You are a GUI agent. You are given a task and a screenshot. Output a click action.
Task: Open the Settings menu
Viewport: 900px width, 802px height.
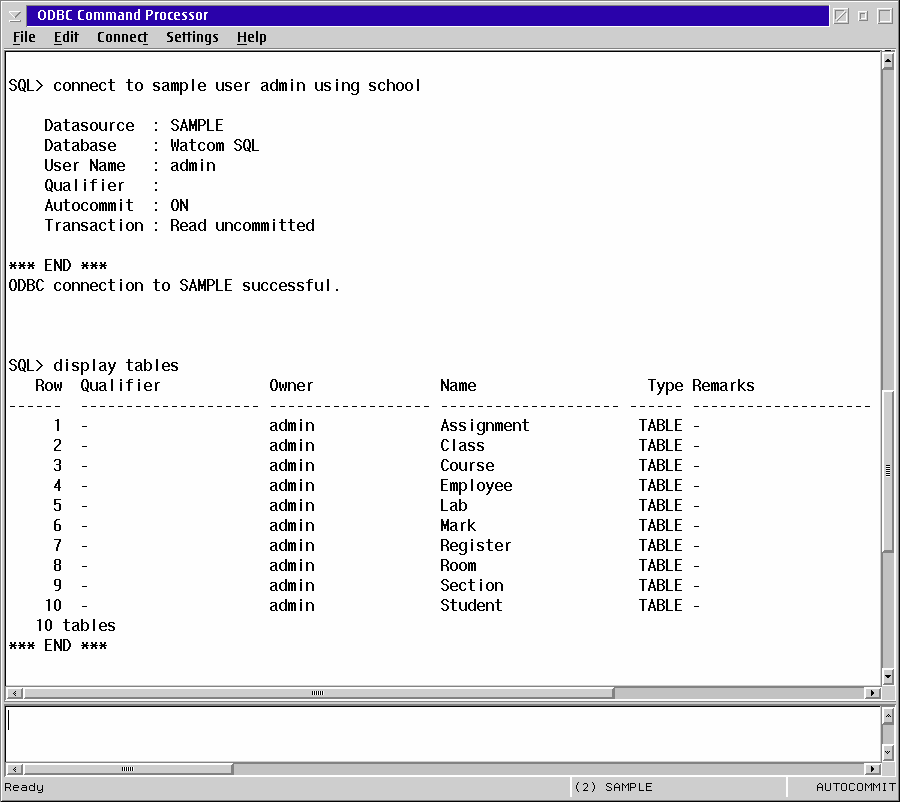[x=192, y=37]
